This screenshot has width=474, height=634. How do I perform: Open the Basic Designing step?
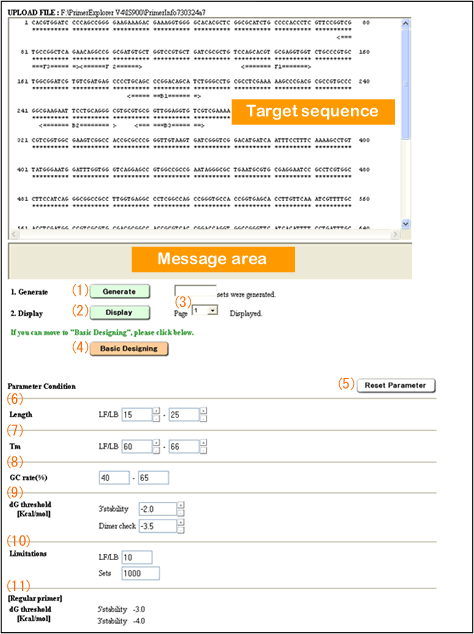[129, 349]
